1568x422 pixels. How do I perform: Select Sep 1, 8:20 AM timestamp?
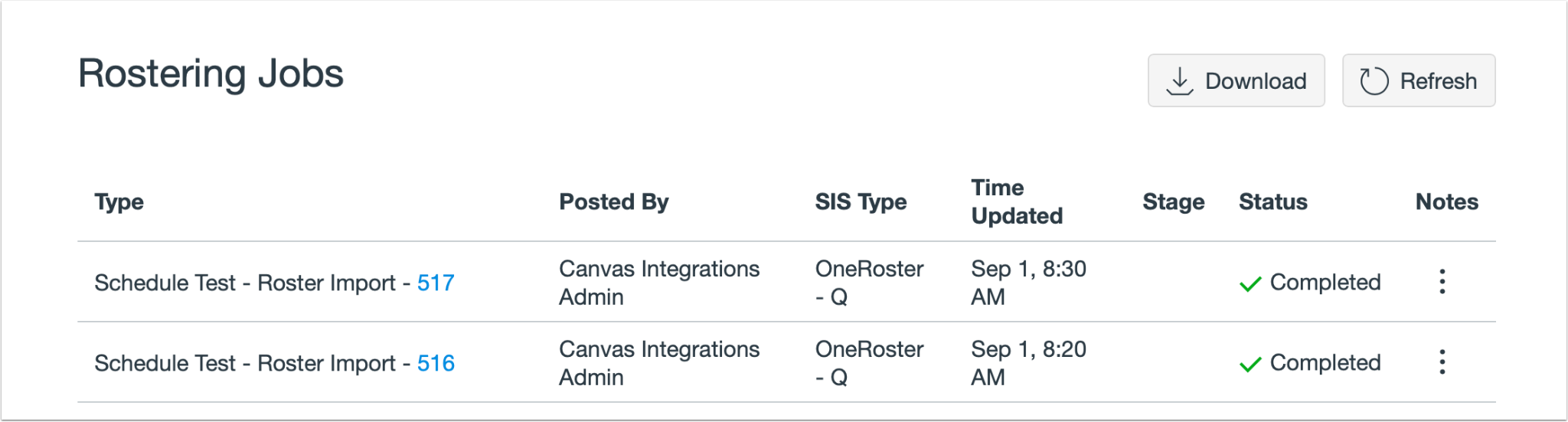[1027, 363]
